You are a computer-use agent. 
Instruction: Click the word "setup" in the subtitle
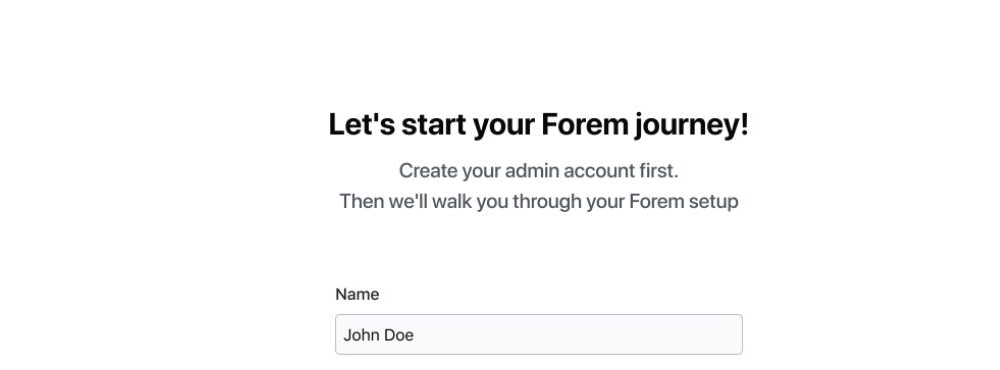714,203
